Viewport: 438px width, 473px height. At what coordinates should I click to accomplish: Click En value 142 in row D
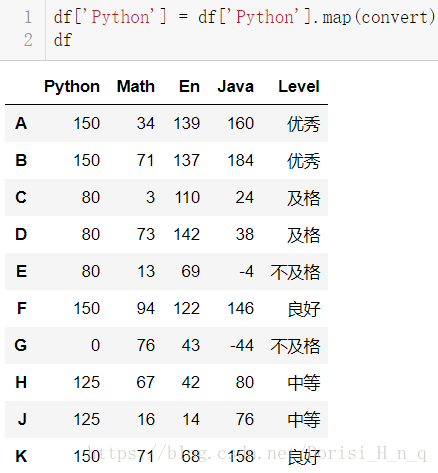pos(187,234)
